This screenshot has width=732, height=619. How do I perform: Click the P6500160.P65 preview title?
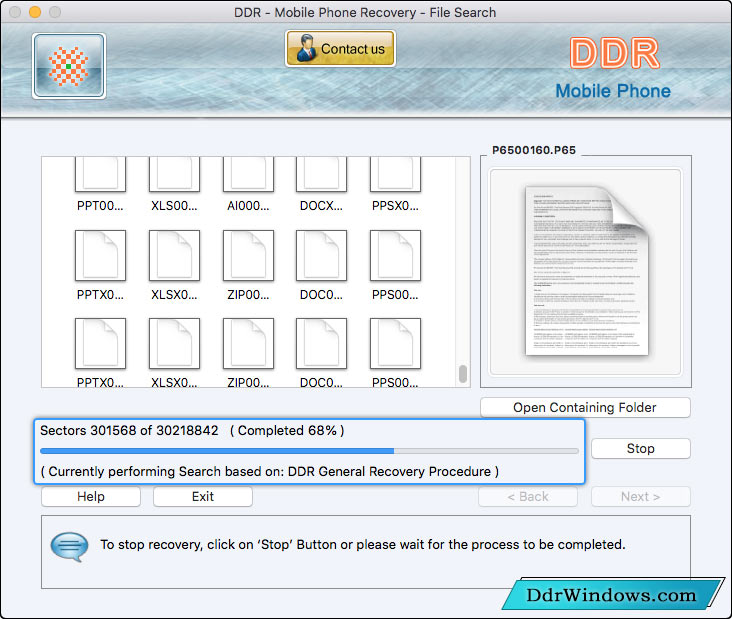534,150
